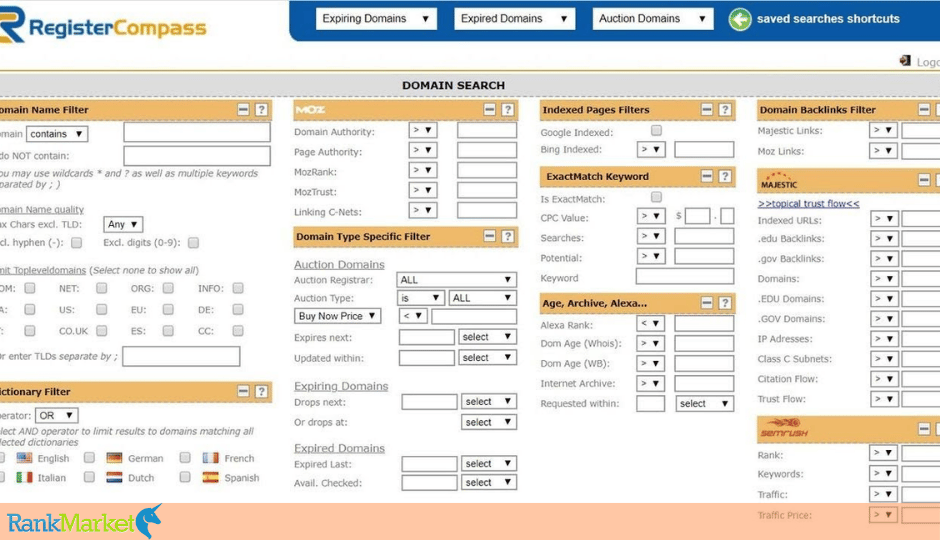
Task: Click the Expired Domains section link
Action: point(339,448)
